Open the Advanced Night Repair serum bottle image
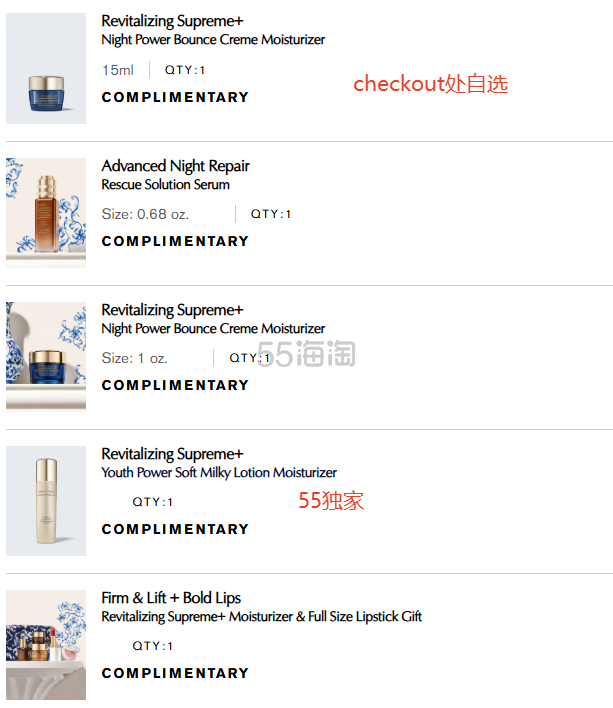This screenshot has height=708, width=613. pyautogui.click(x=46, y=213)
